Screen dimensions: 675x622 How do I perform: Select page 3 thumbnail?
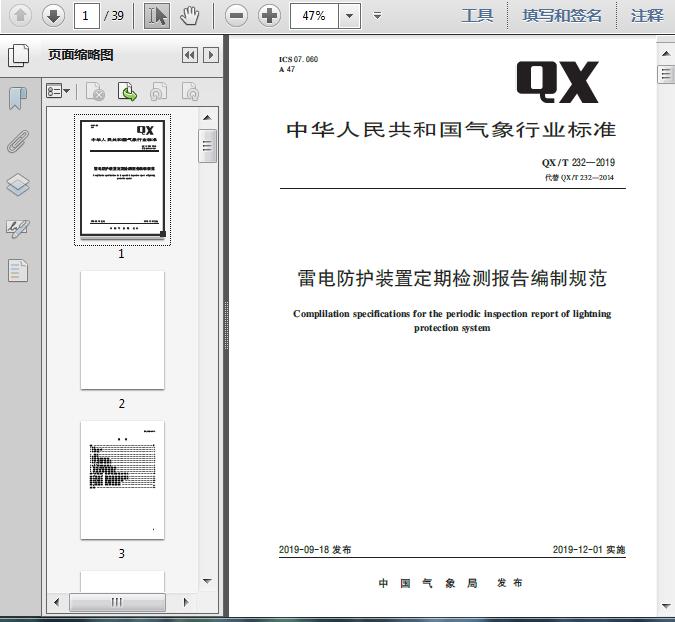[122, 480]
